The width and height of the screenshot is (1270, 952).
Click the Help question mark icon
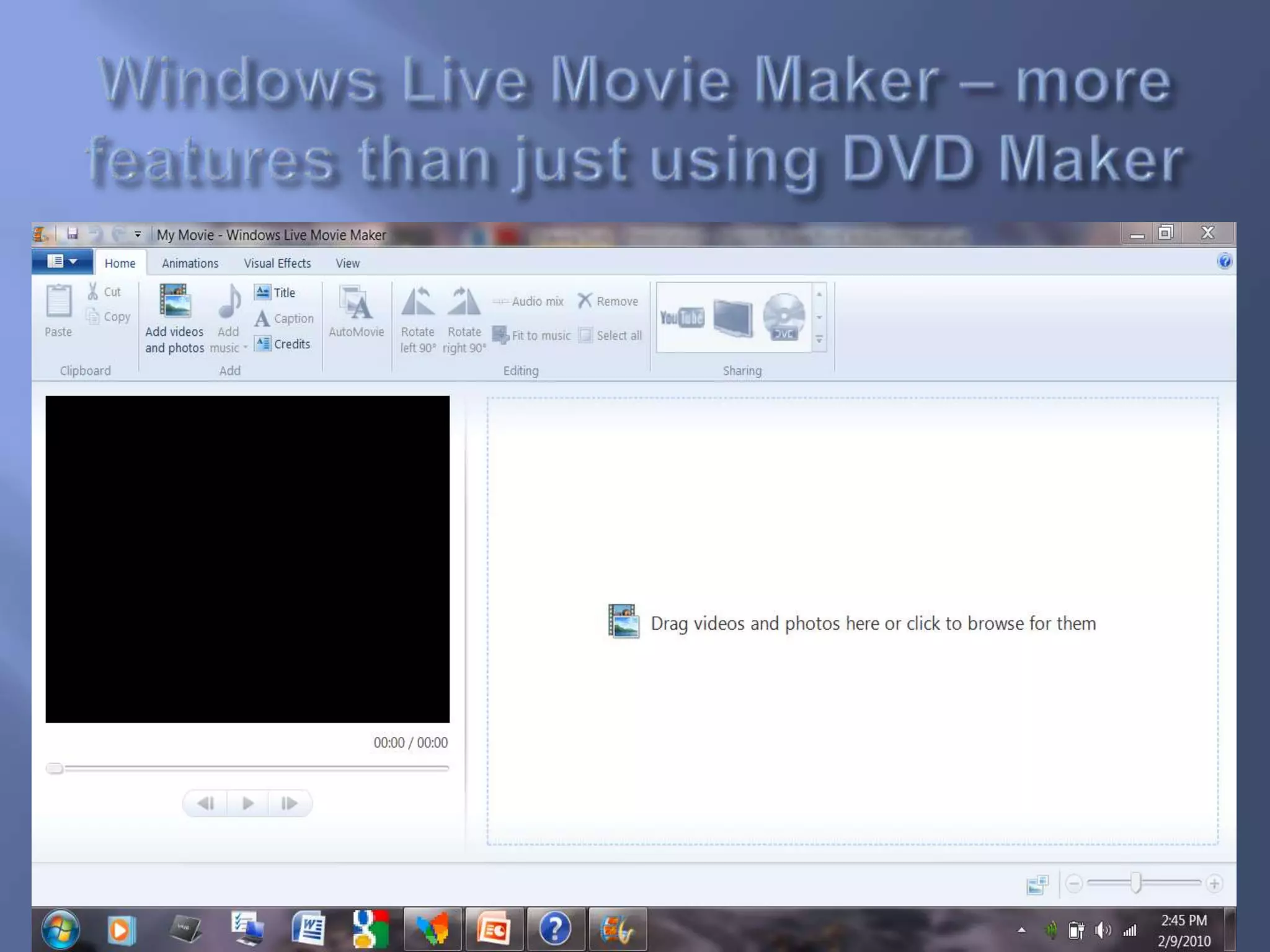coord(1224,262)
